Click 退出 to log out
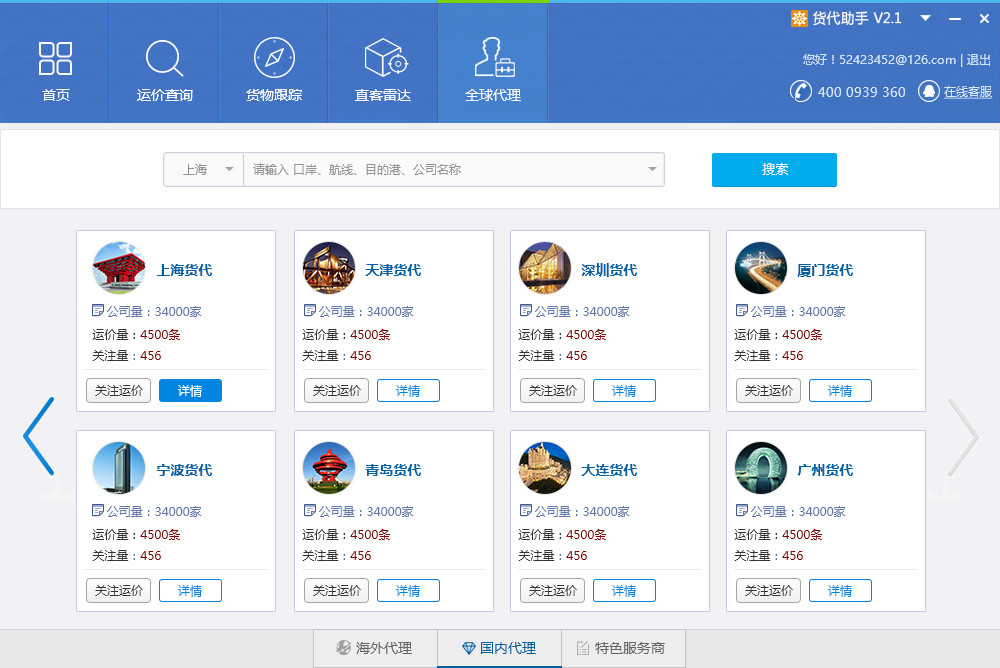 click(x=975, y=58)
